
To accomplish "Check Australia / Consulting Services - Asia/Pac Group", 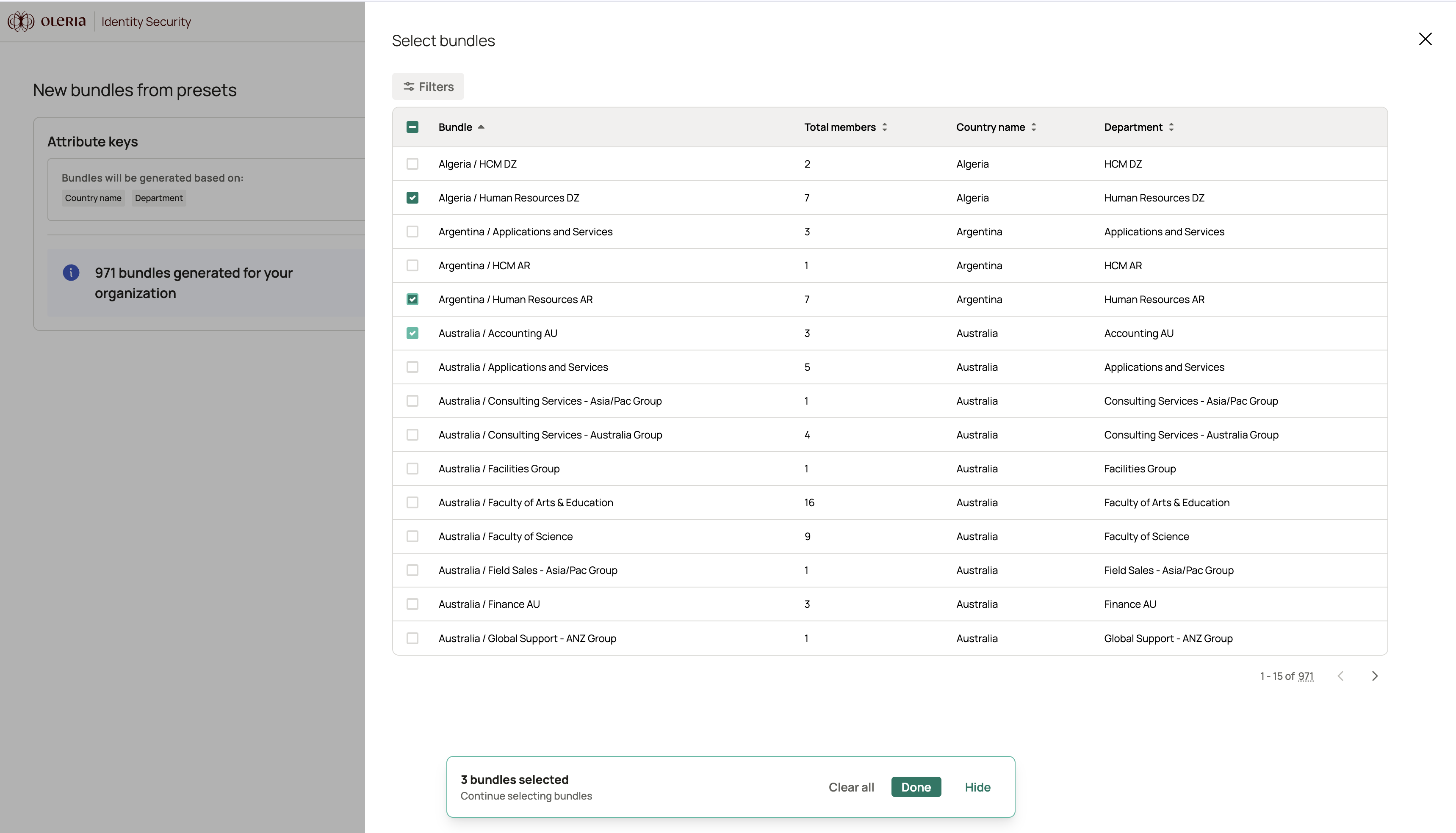I will click(412, 401).
